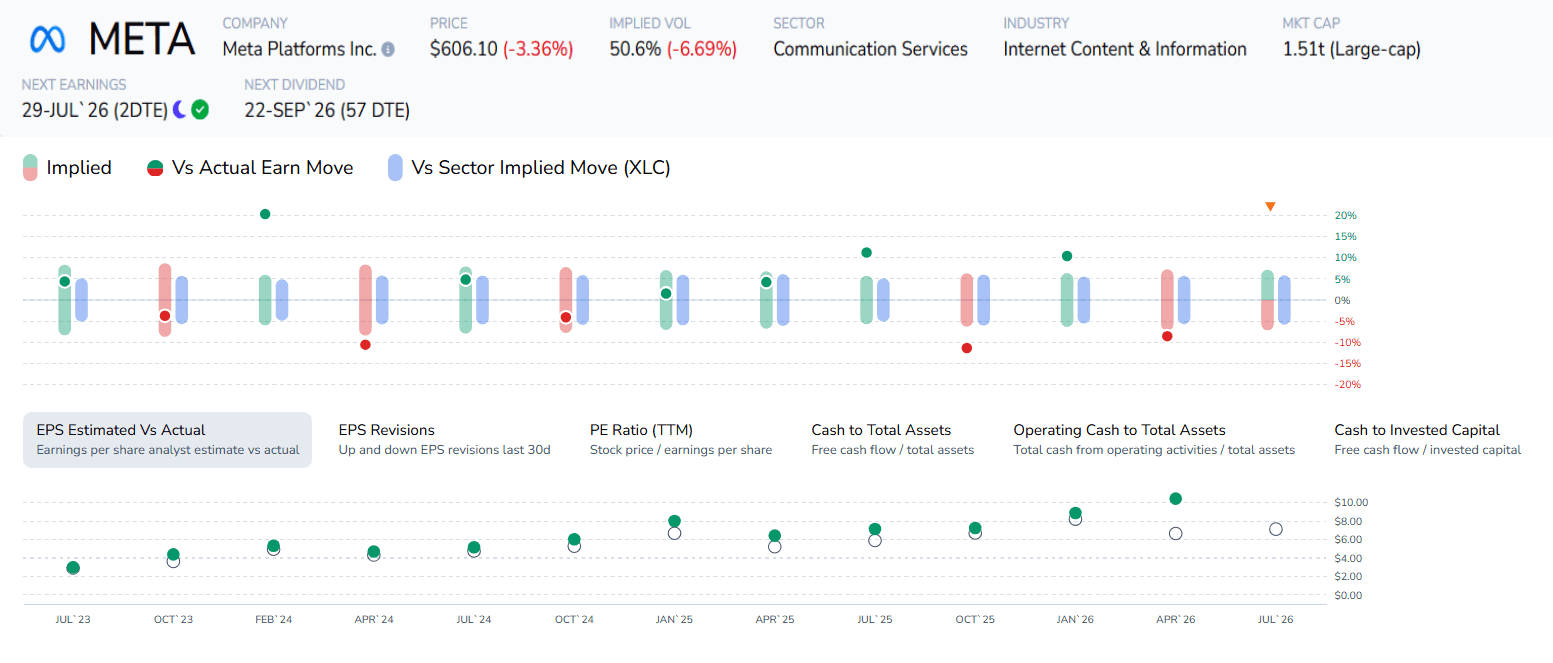The image size is (1553, 663).
Task: Toggle the Vs Actual Earn Move legend
Action: click(250, 168)
